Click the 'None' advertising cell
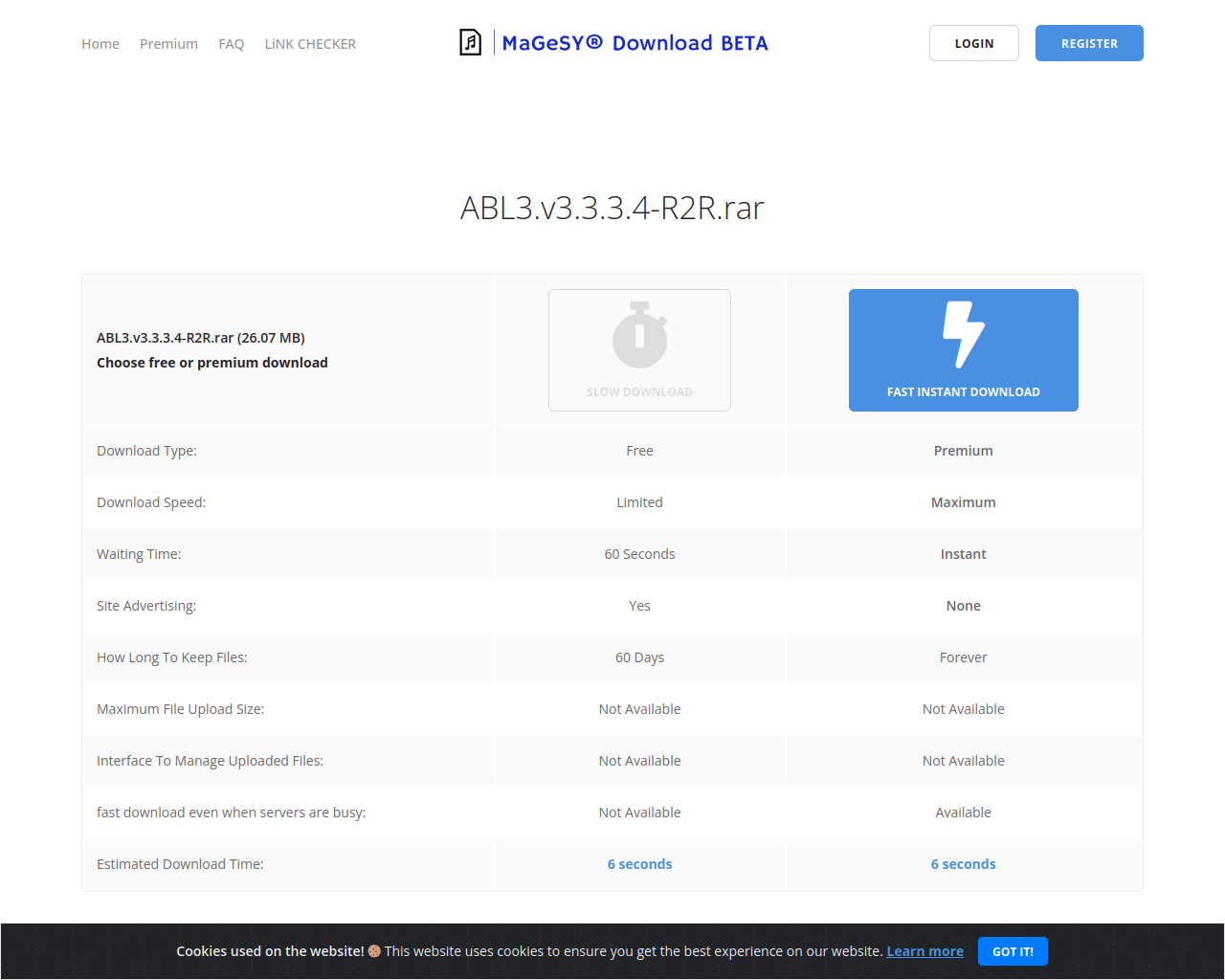Viewport: 1225px width, 980px height. click(x=964, y=606)
